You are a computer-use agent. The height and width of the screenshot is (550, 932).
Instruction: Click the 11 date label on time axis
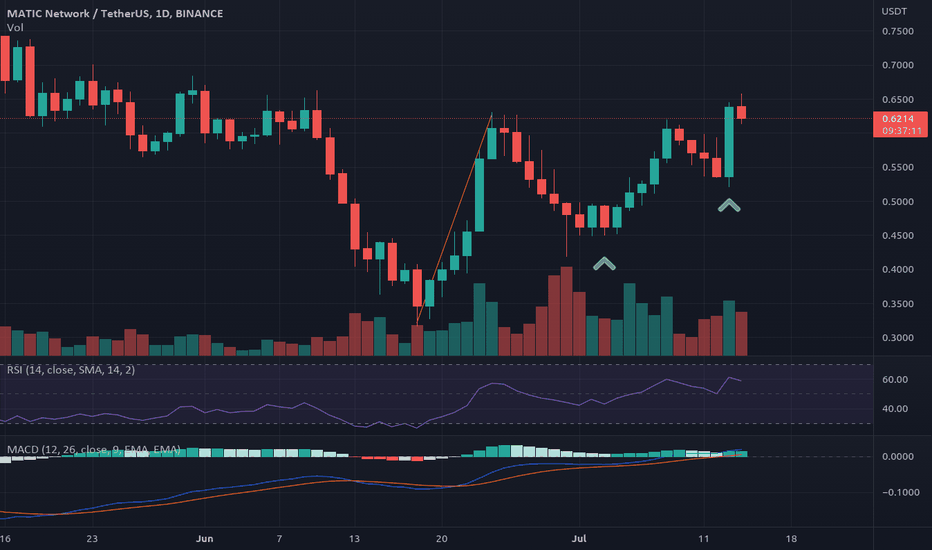click(x=704, y=539)
